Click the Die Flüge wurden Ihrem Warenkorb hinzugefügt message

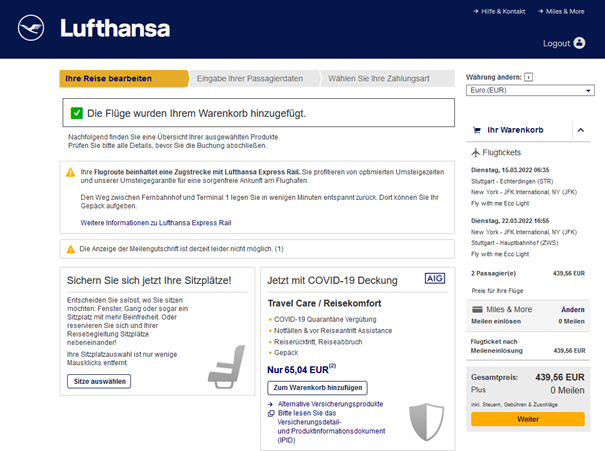pos(196,113)
